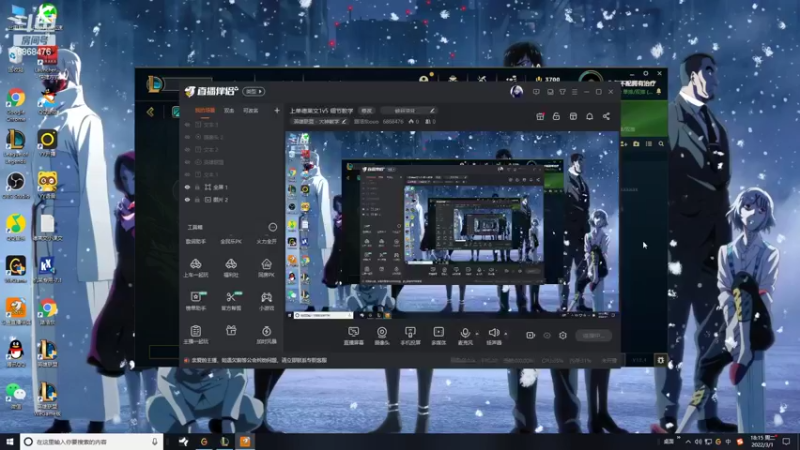This screenshot has width=800, height=450.
Task: Click the streaming preview canvas
Action: [452, 226]
